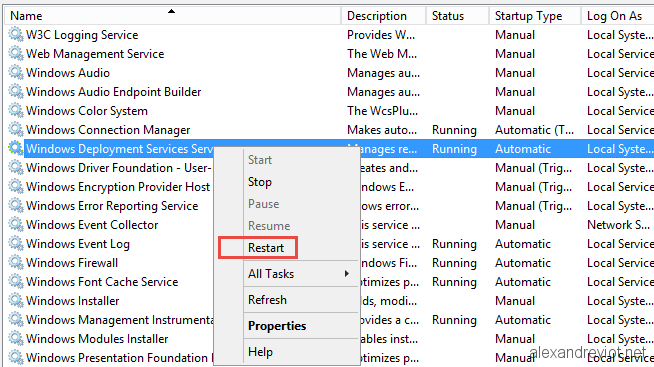
Task: Click gear icon for Windows Error Reporting Service
Action: click(16, 206)
